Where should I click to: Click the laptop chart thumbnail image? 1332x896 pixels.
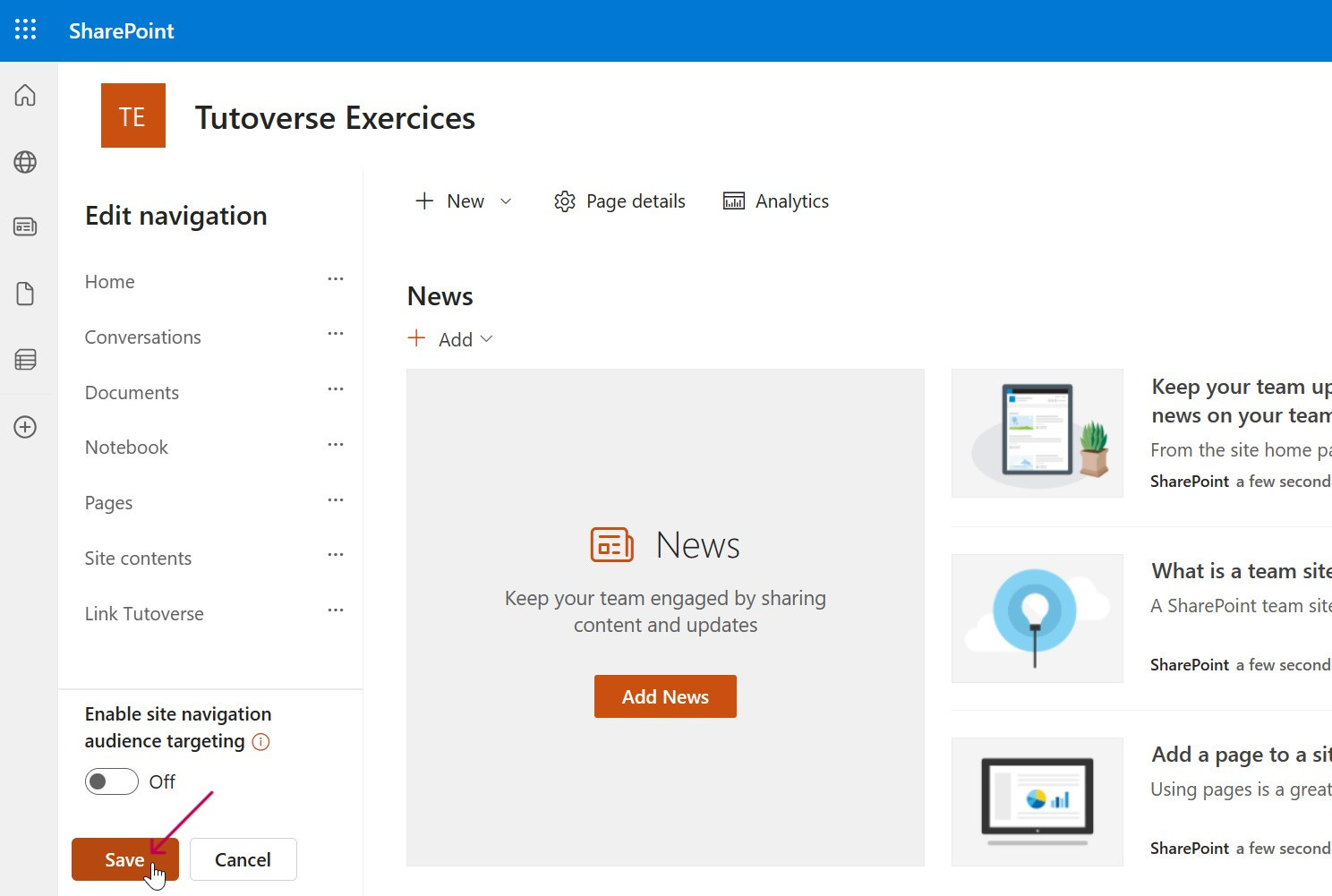(1037, 802)
